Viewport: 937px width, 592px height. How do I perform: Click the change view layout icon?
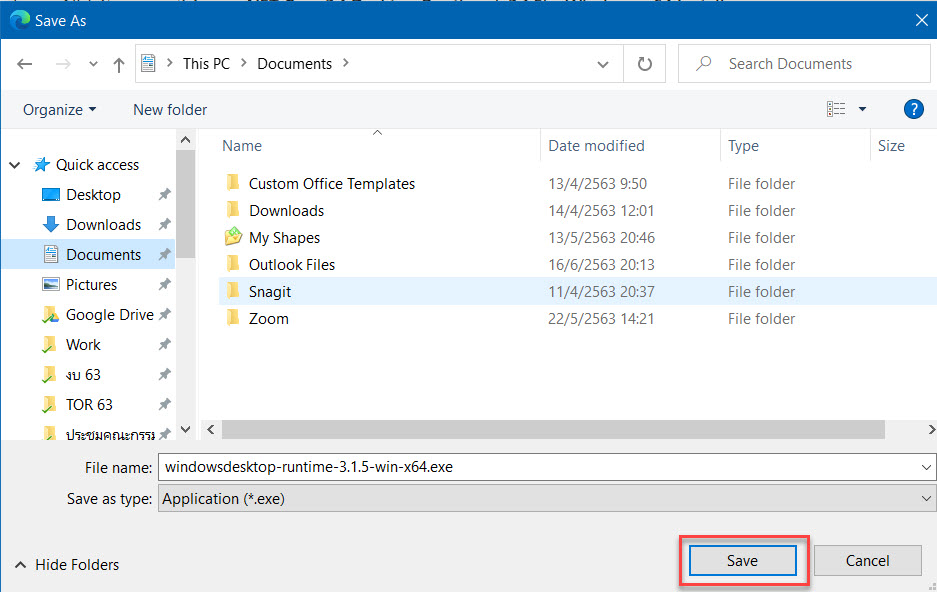click(837, 109)
